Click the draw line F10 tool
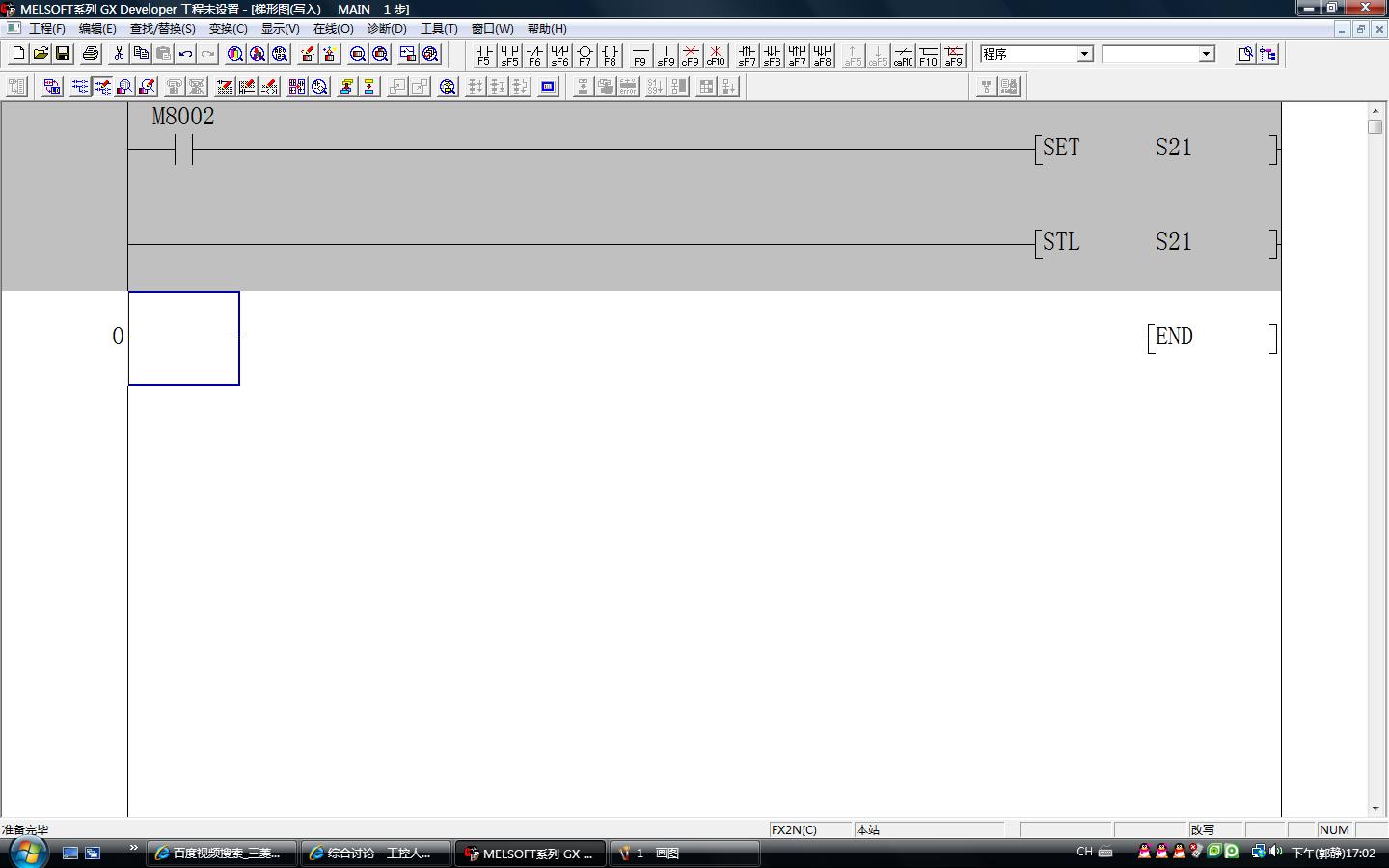The image size is (1389, 868). click(x=928, y=55)
